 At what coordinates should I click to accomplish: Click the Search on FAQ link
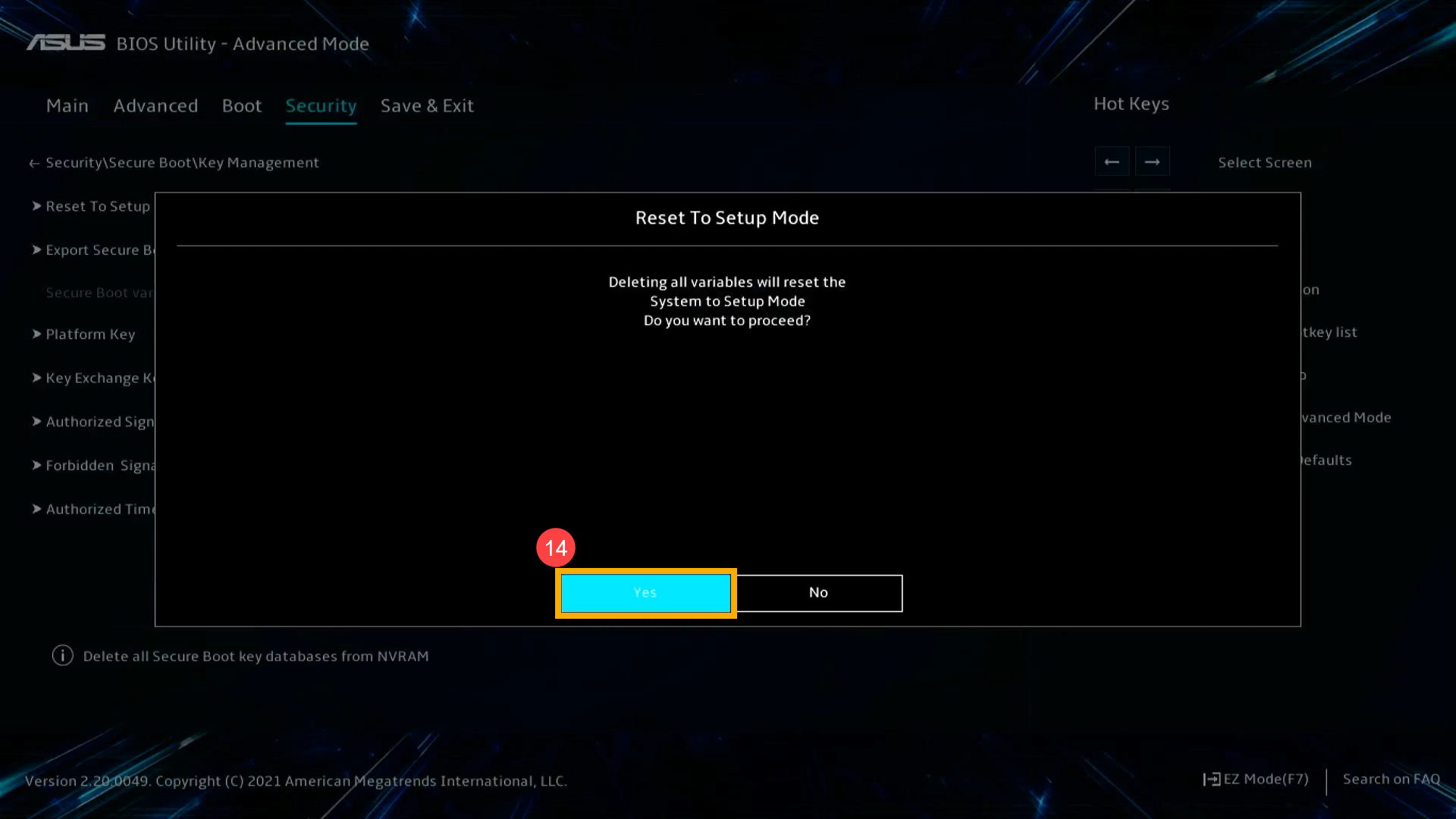click(1391, 778)
